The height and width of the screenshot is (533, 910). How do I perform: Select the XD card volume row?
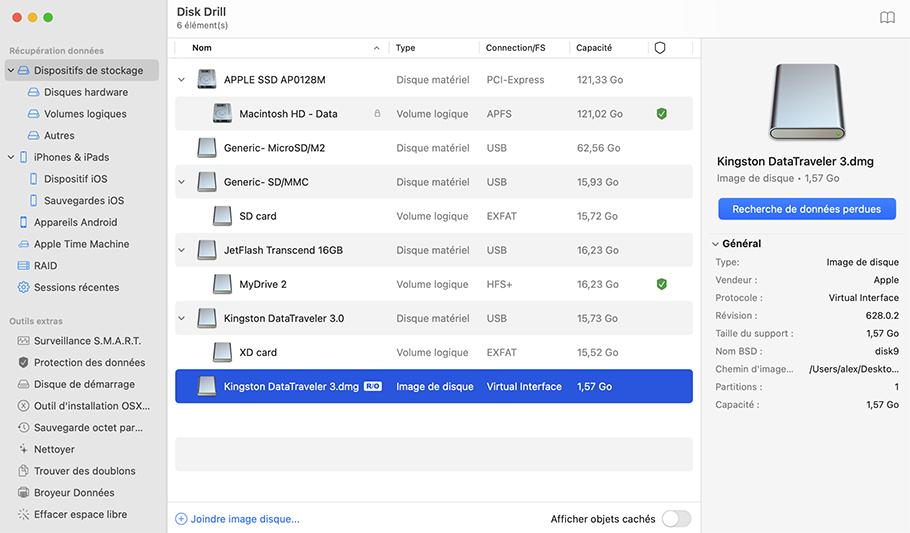coord(434,352)
